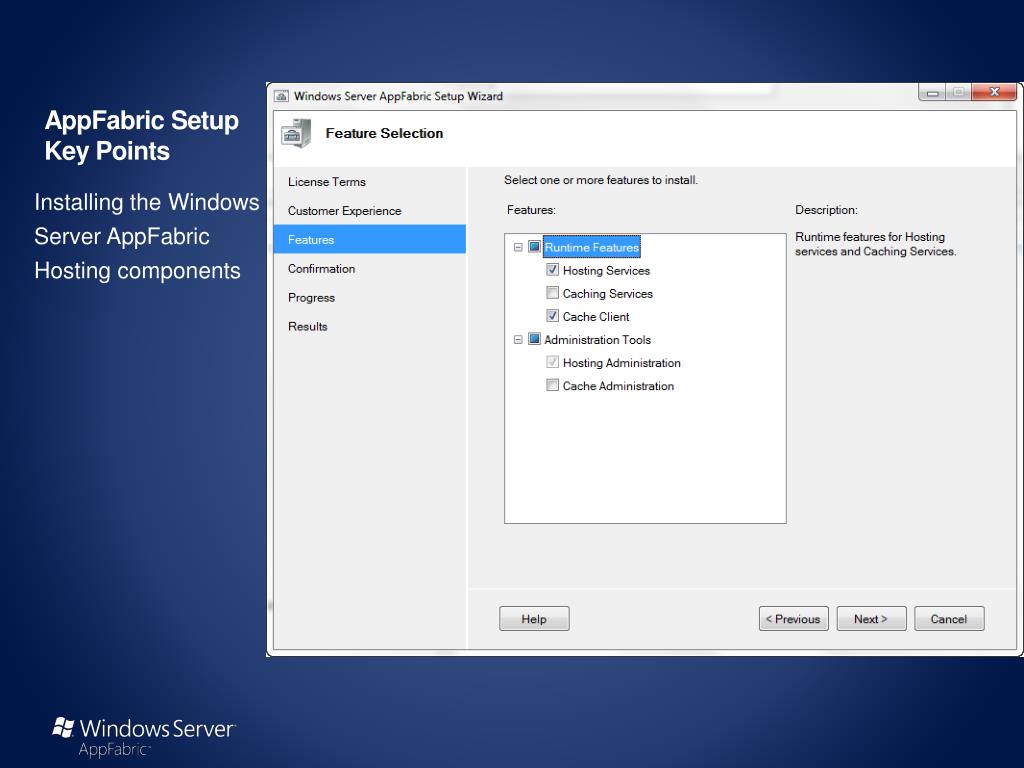Click the setup wizard title bar icon
Screen dimensions: 1024x768
point(281,96)
